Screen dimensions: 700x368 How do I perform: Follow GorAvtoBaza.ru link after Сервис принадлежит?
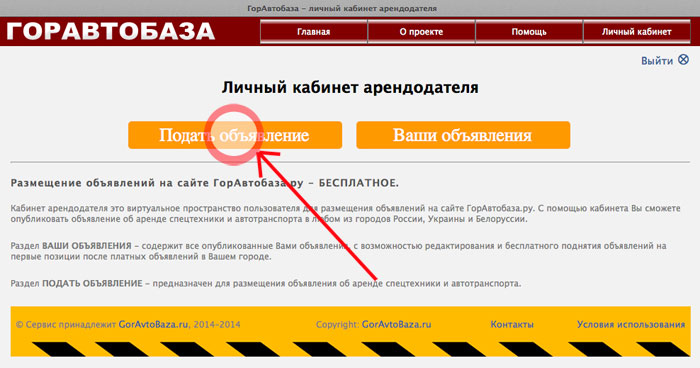(153, 325)
